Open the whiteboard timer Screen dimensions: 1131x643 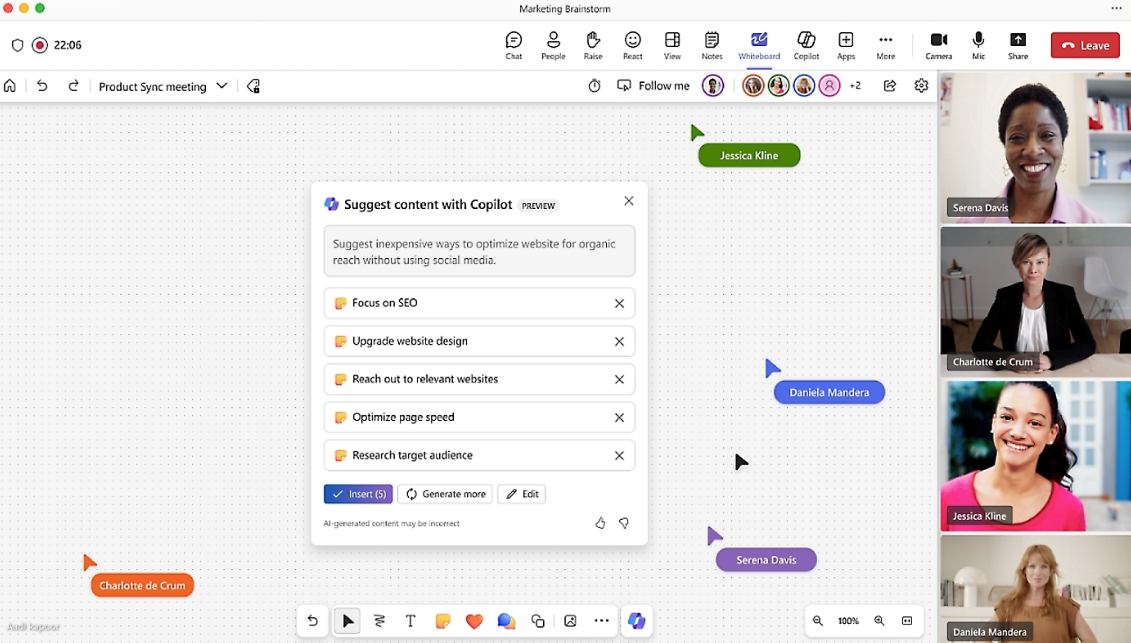click(594, 86)
